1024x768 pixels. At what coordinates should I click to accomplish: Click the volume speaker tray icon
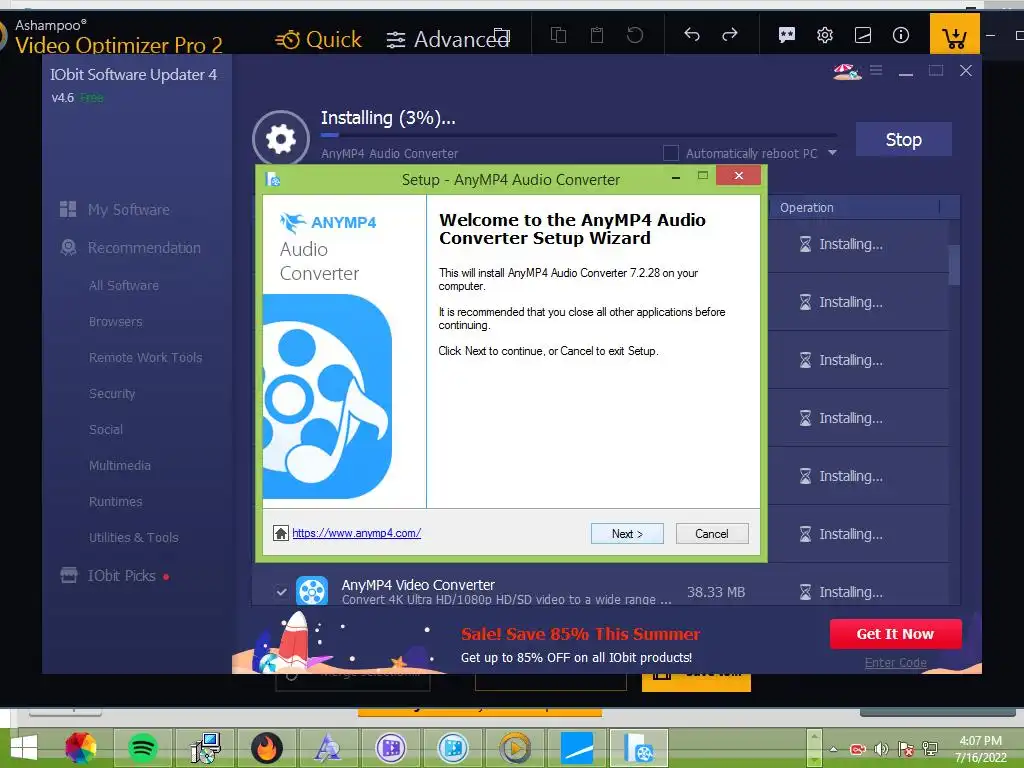882,749
